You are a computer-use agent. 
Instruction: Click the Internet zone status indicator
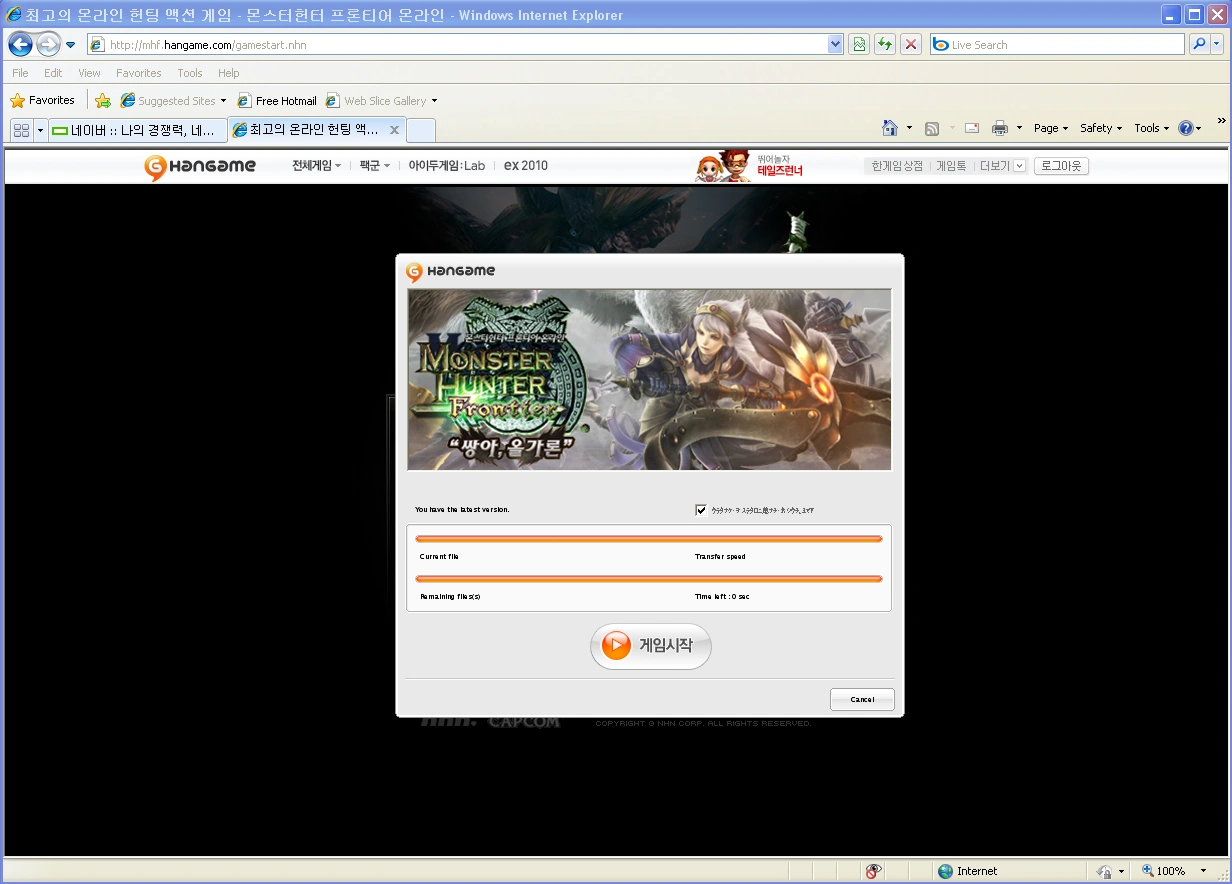968,871
